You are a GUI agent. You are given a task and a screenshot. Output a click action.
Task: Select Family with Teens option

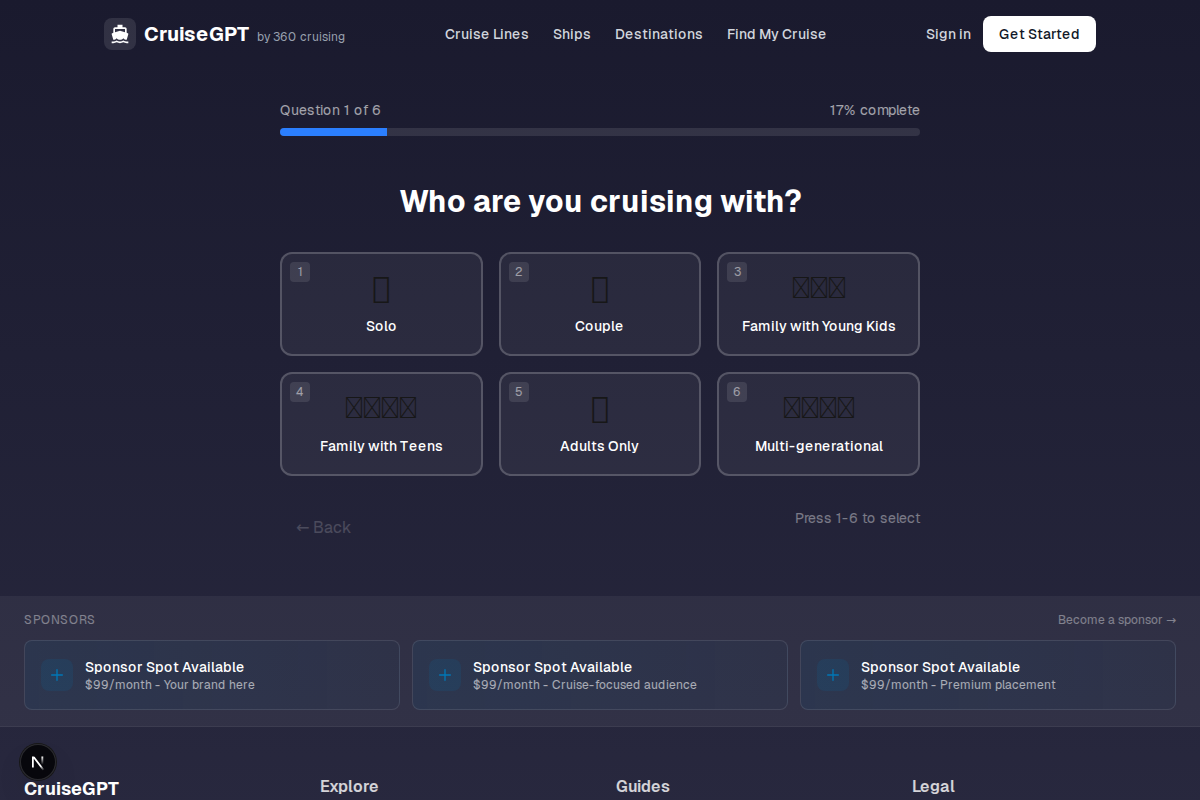tap(381, 424)
